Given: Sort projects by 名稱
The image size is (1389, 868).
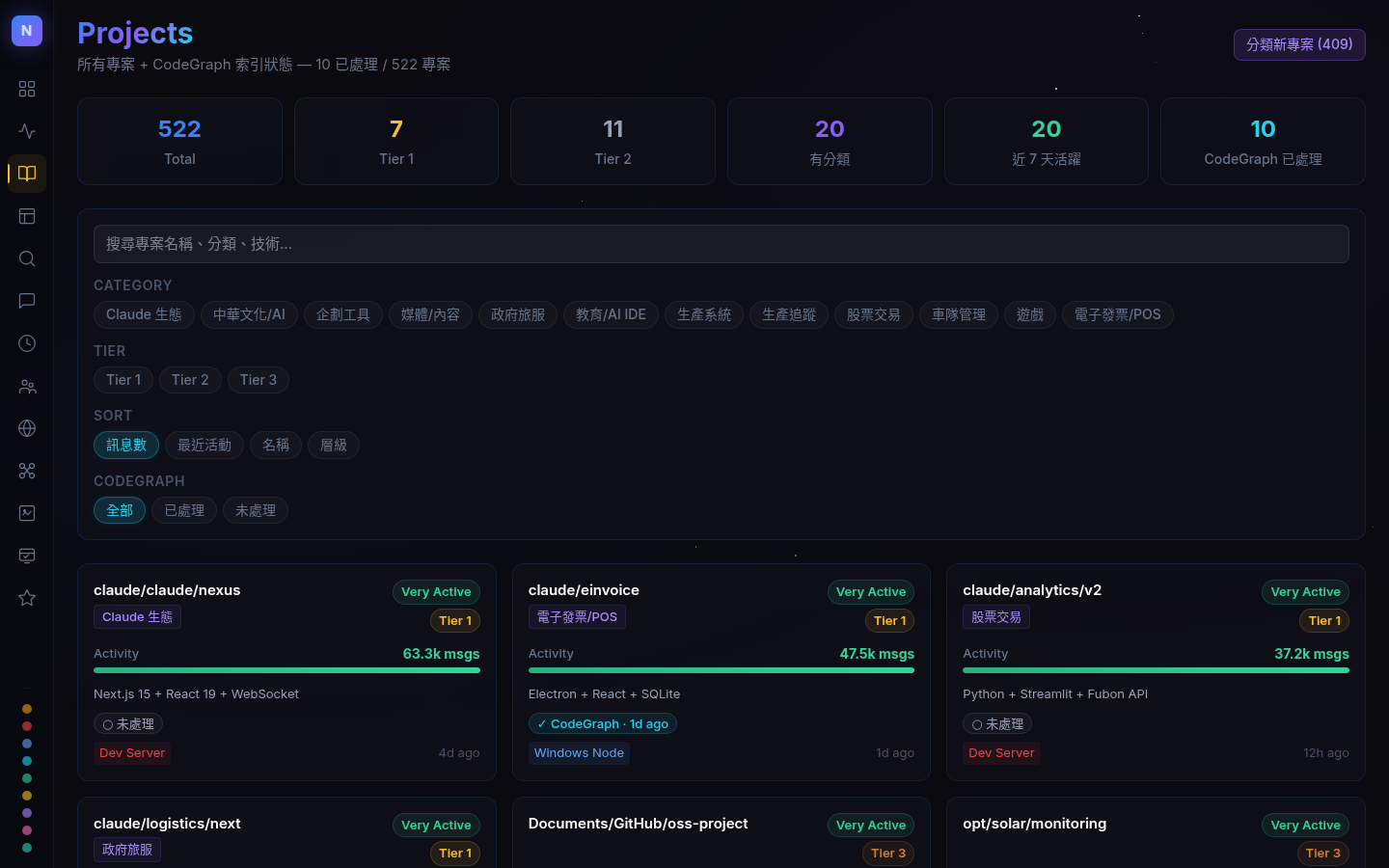Looking at the screenshot, I should pyautogui.click(x=276, y=445).
